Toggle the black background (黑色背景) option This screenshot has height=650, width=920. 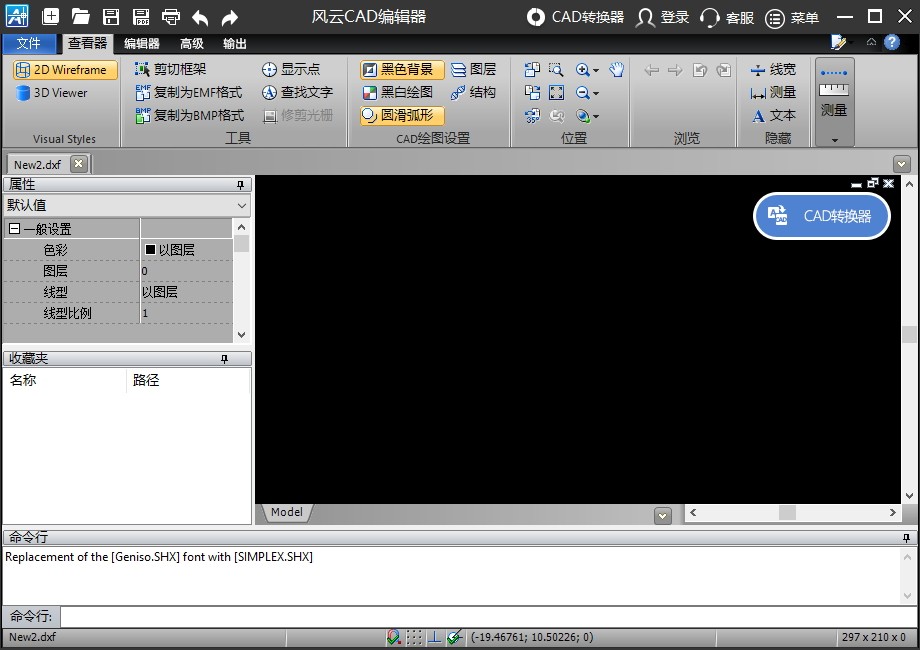tap(402, 69)
